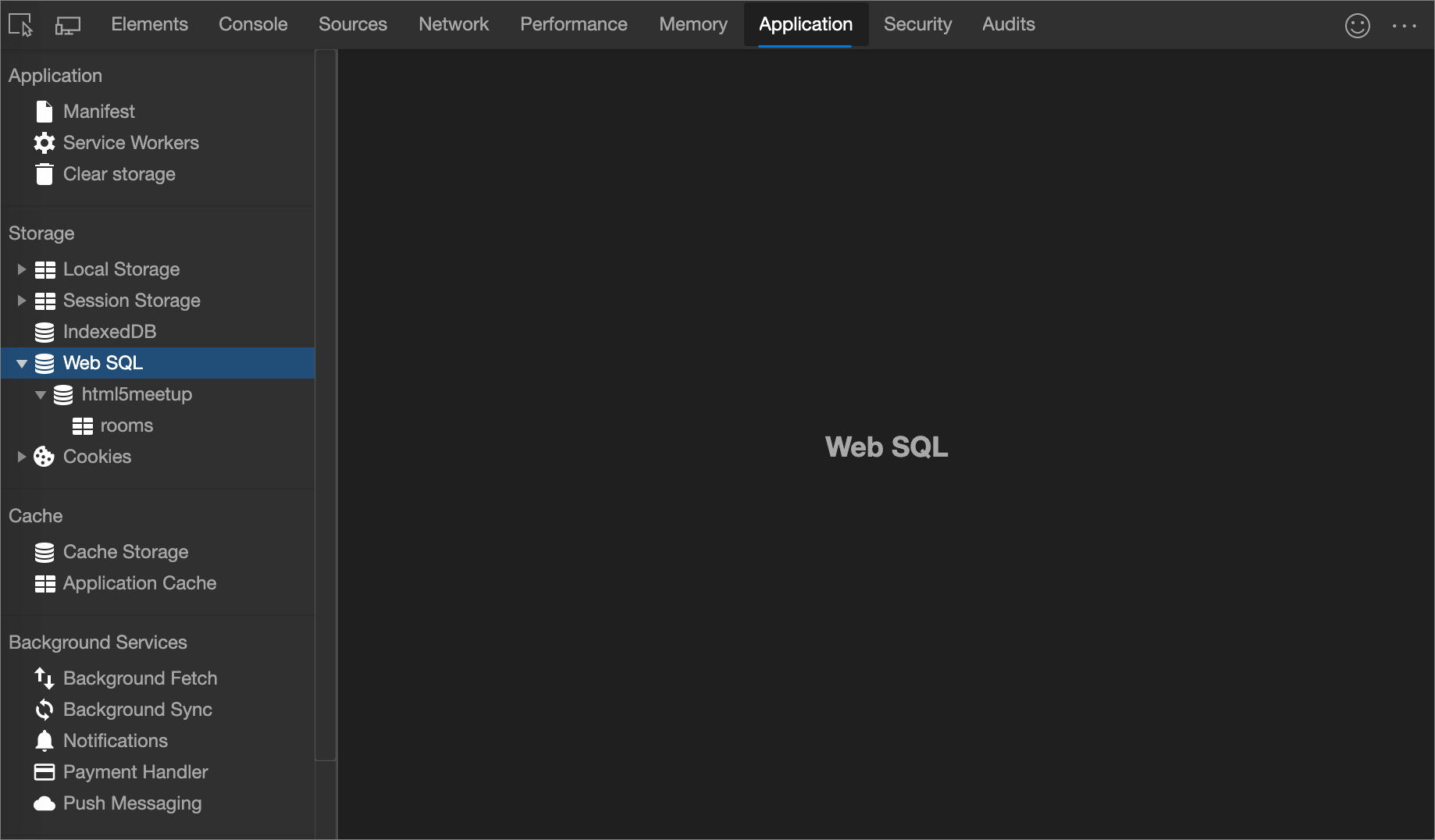Viewport: 1435px width, 840px height.
Task: Click the Cookies cookie icon
Action: pos(45,456)
